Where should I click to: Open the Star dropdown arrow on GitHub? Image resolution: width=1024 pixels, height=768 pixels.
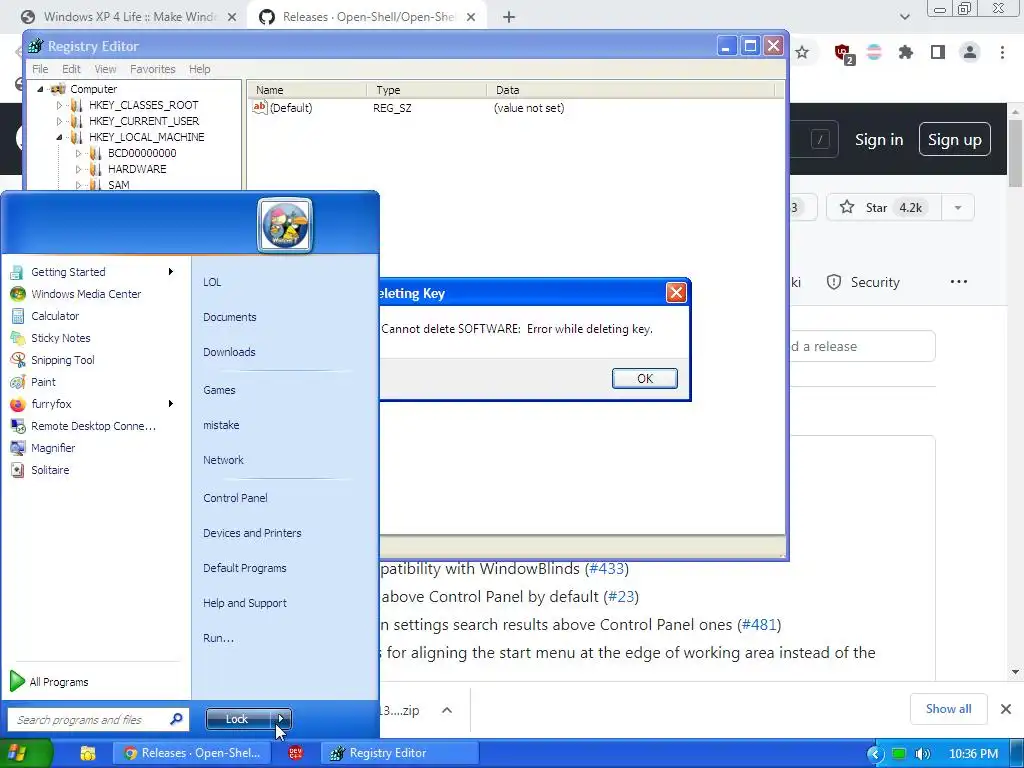(957, 208)
